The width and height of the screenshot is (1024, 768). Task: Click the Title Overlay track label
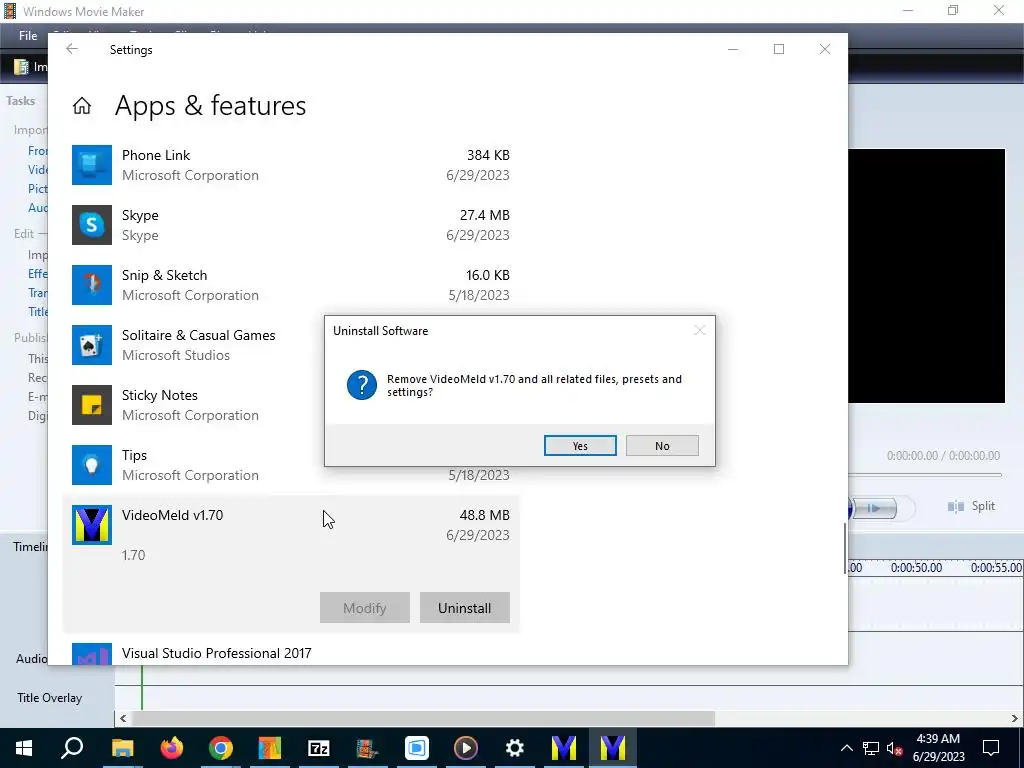(x=50, y=697)
